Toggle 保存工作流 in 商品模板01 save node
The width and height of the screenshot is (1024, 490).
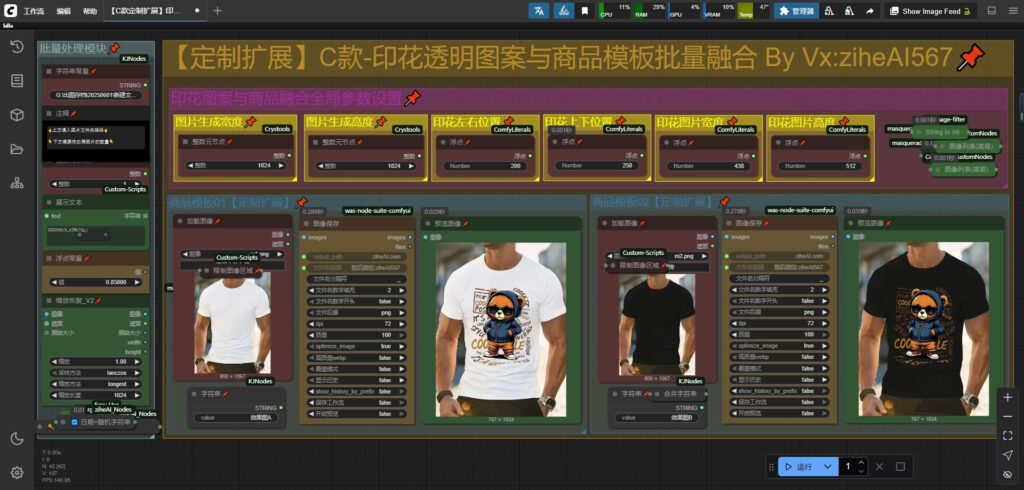point(357,402)
